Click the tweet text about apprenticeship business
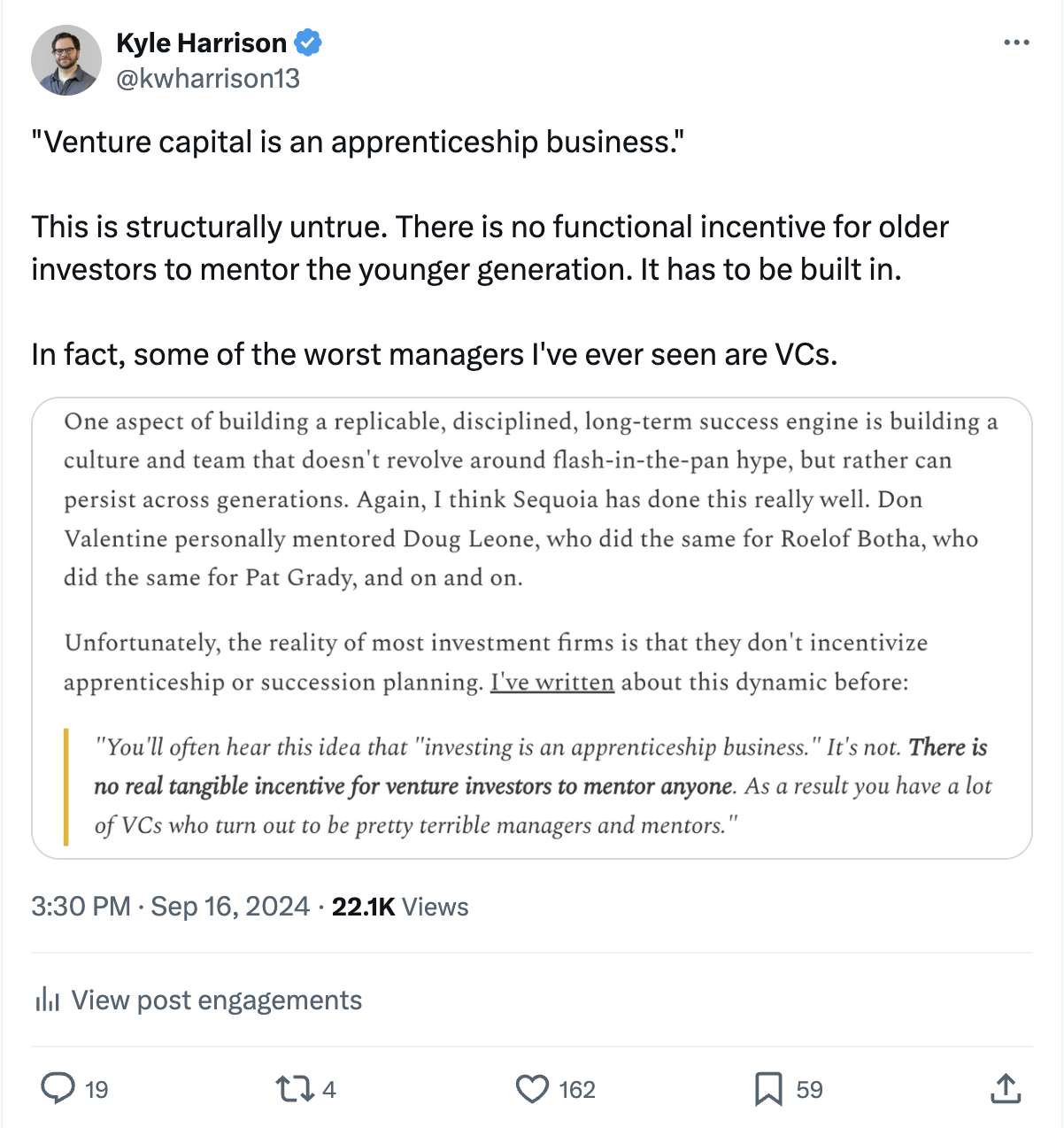 [x=358, y=142]
